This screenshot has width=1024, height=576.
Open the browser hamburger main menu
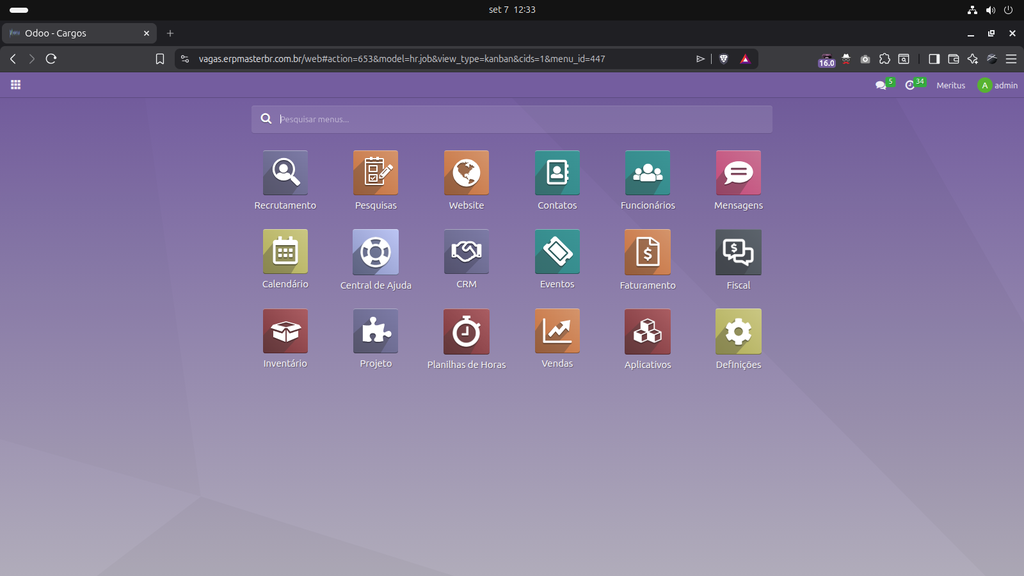pyautogui.click(x=1011, y=59)
